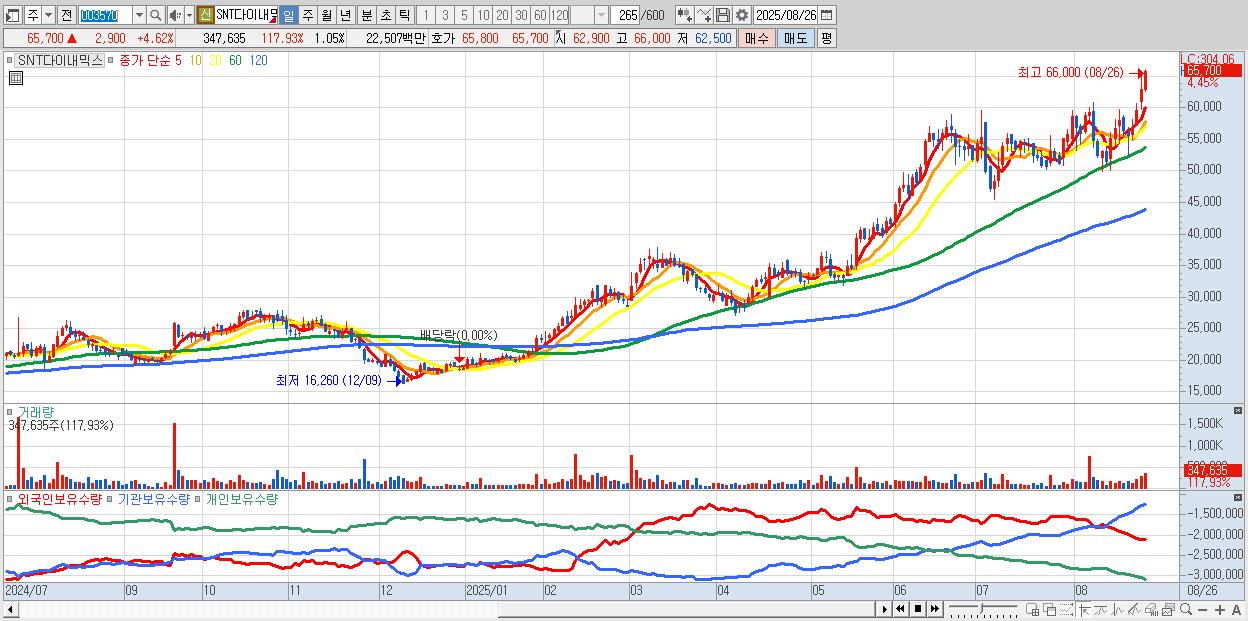
Task: Click the 호가 label in quote bar
Action: (441, 38)
